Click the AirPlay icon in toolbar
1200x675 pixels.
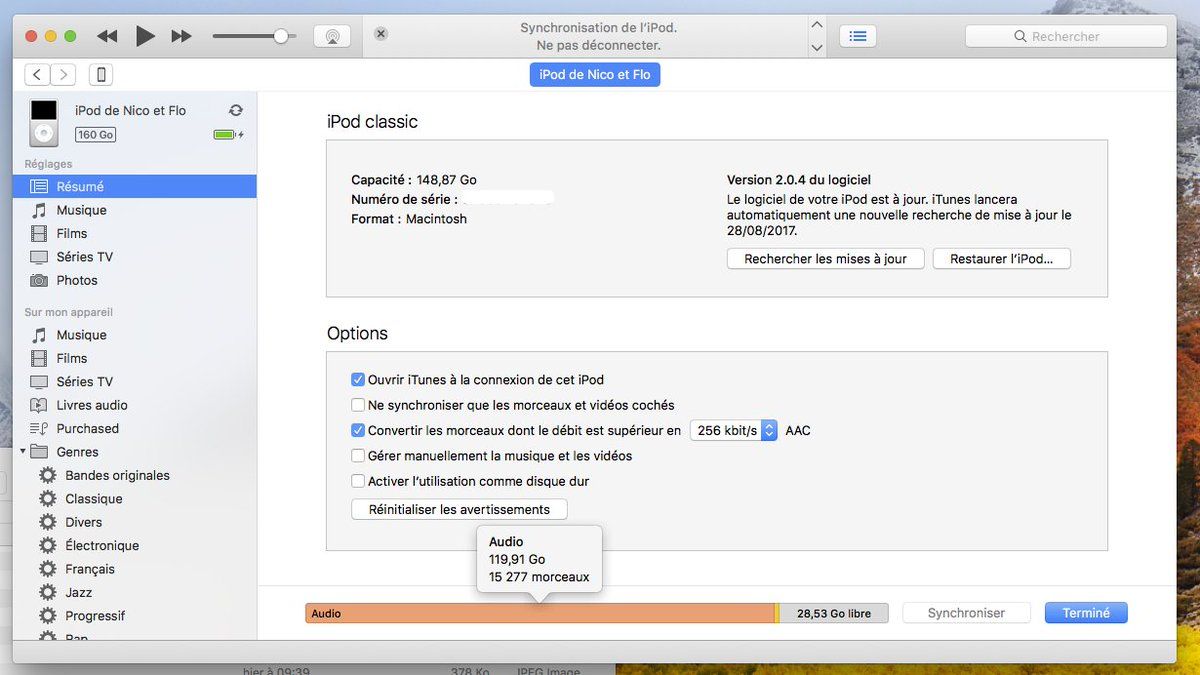pos(332,36)
